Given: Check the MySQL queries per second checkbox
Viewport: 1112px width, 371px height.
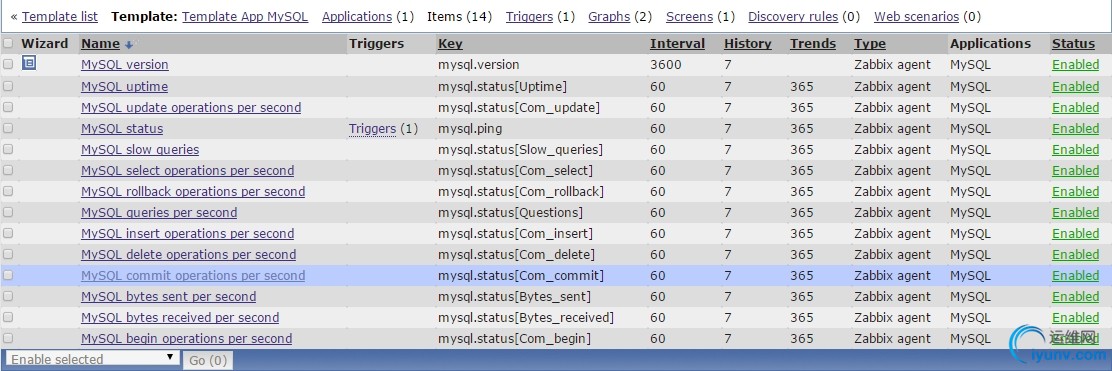Looking at the screenshot, I should [x=8, y=212].
